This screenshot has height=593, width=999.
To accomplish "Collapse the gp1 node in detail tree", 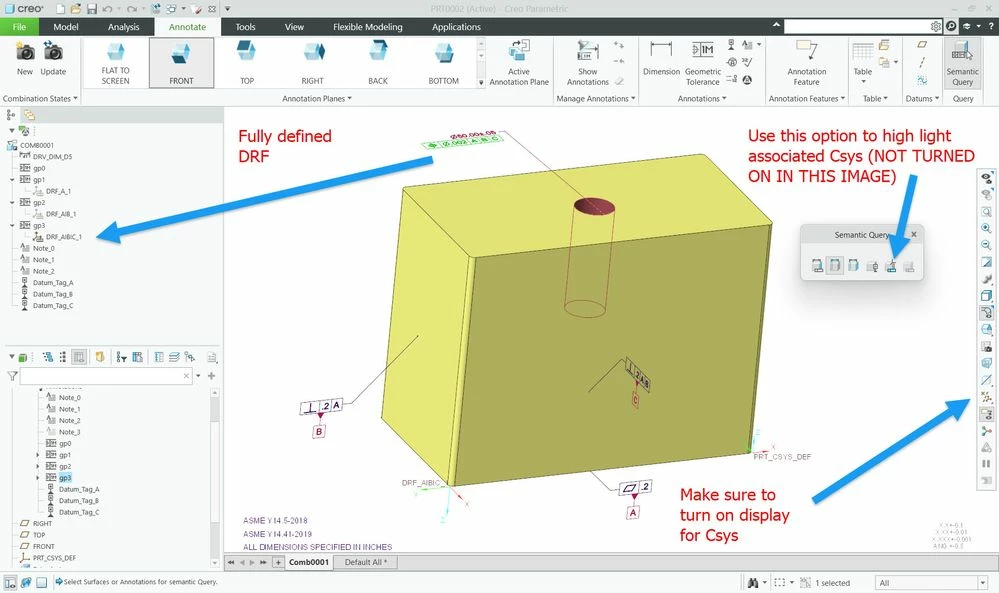I will point(12,180).
